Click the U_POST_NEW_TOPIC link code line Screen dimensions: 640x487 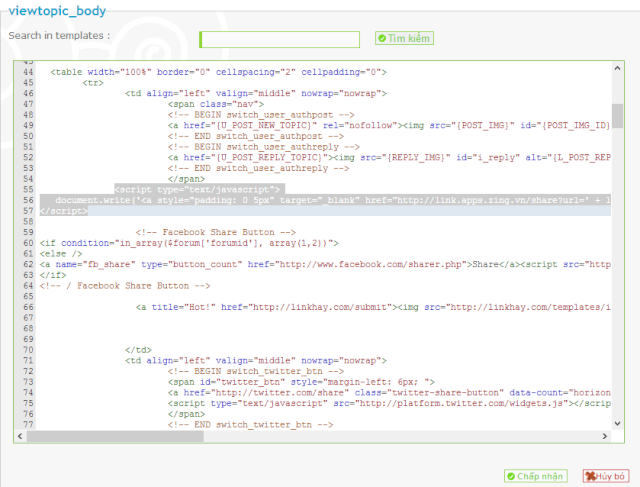[x=389, y=125]
